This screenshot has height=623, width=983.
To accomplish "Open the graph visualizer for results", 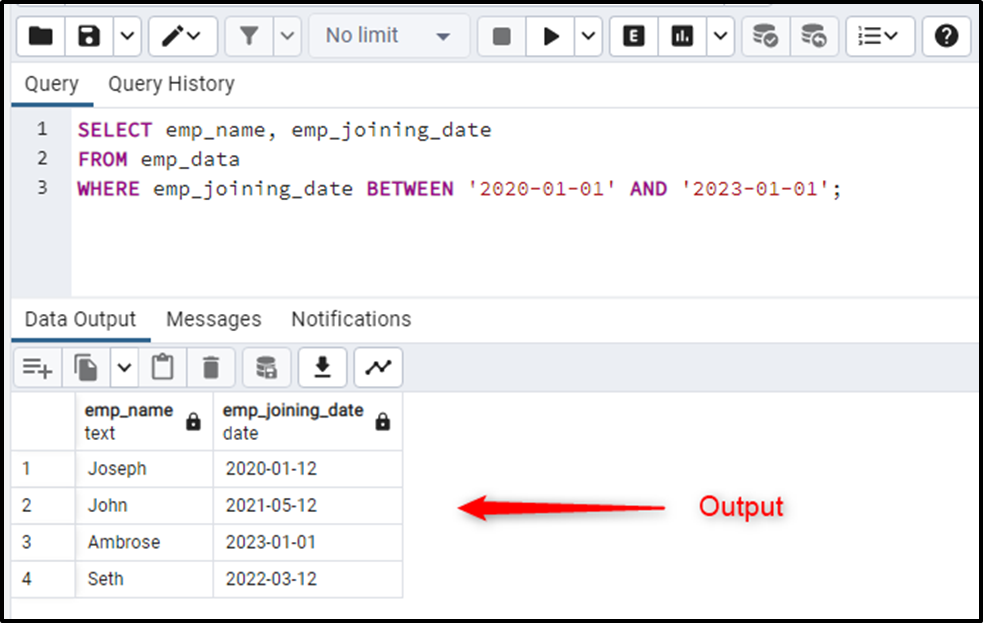I will tap(378, 367).
